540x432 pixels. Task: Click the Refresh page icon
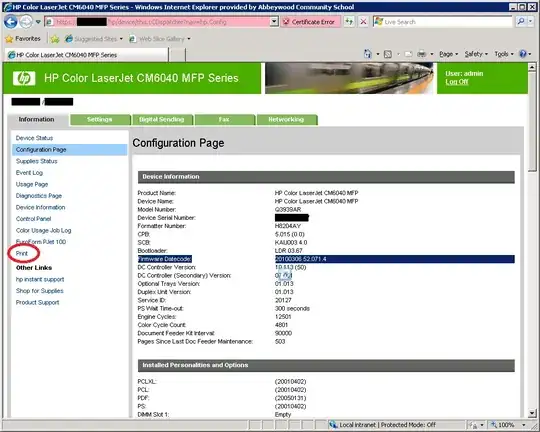point(349,22)
